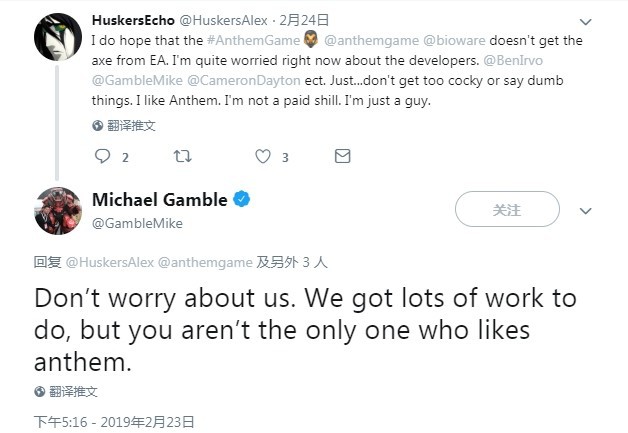Viewport: 628px width, 433px height.
Task: Retweet the HuskersEcho tweet
Action: pyautogui.click(x=182, y=157)
